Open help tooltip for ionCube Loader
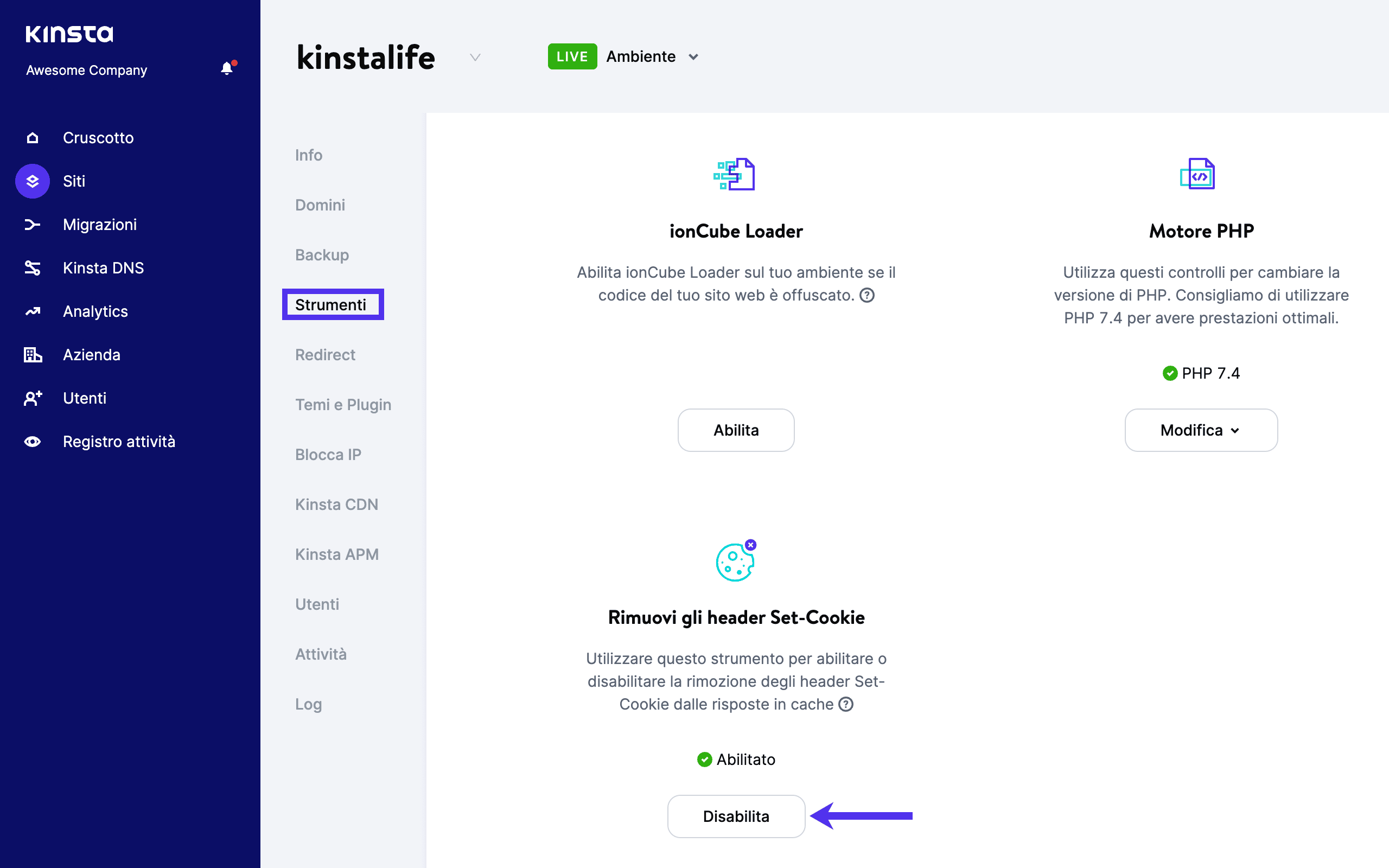The image size is (1389, 868). click(866, 295)
